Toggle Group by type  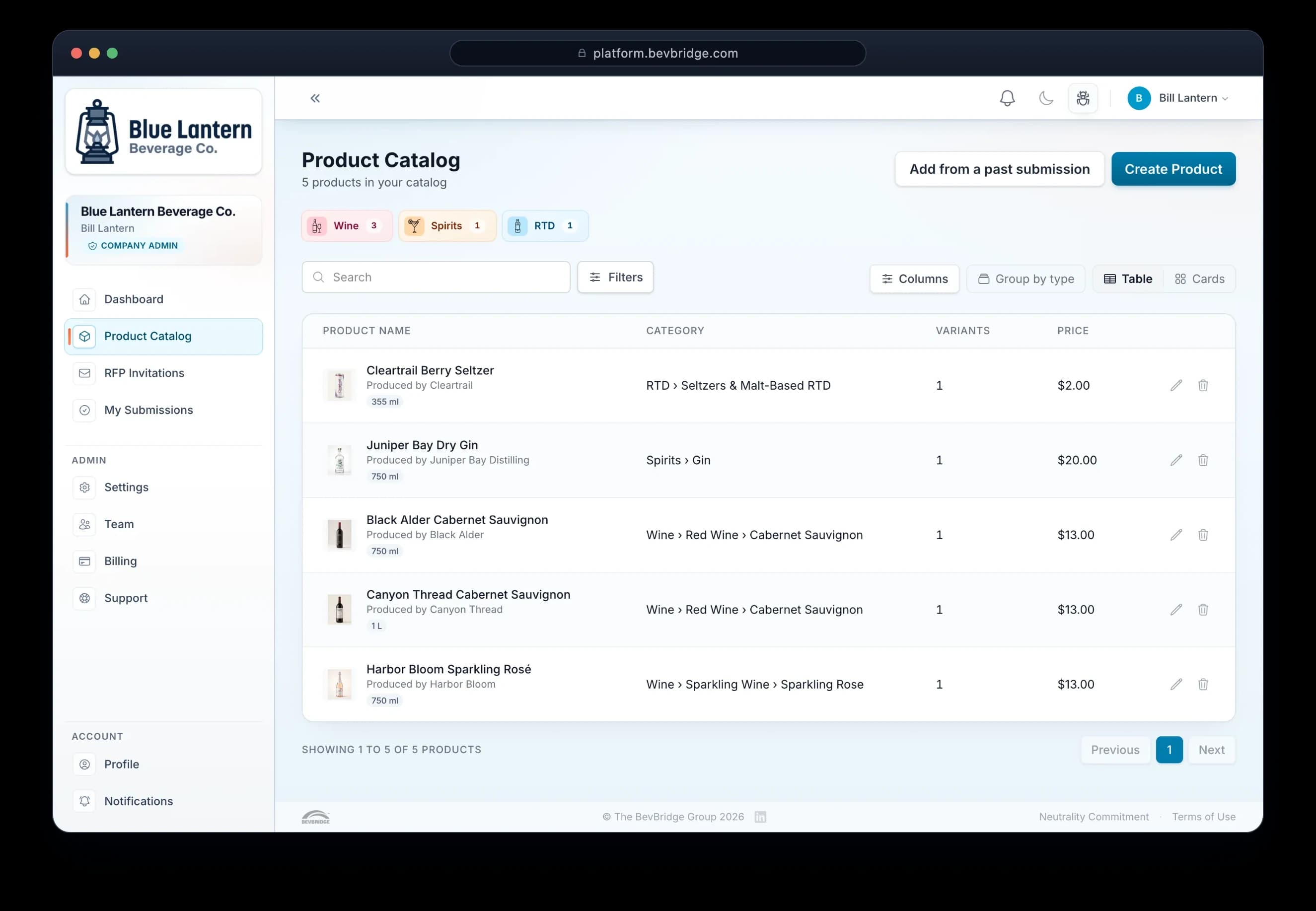pyautogui.click(x=1025, y=279)
